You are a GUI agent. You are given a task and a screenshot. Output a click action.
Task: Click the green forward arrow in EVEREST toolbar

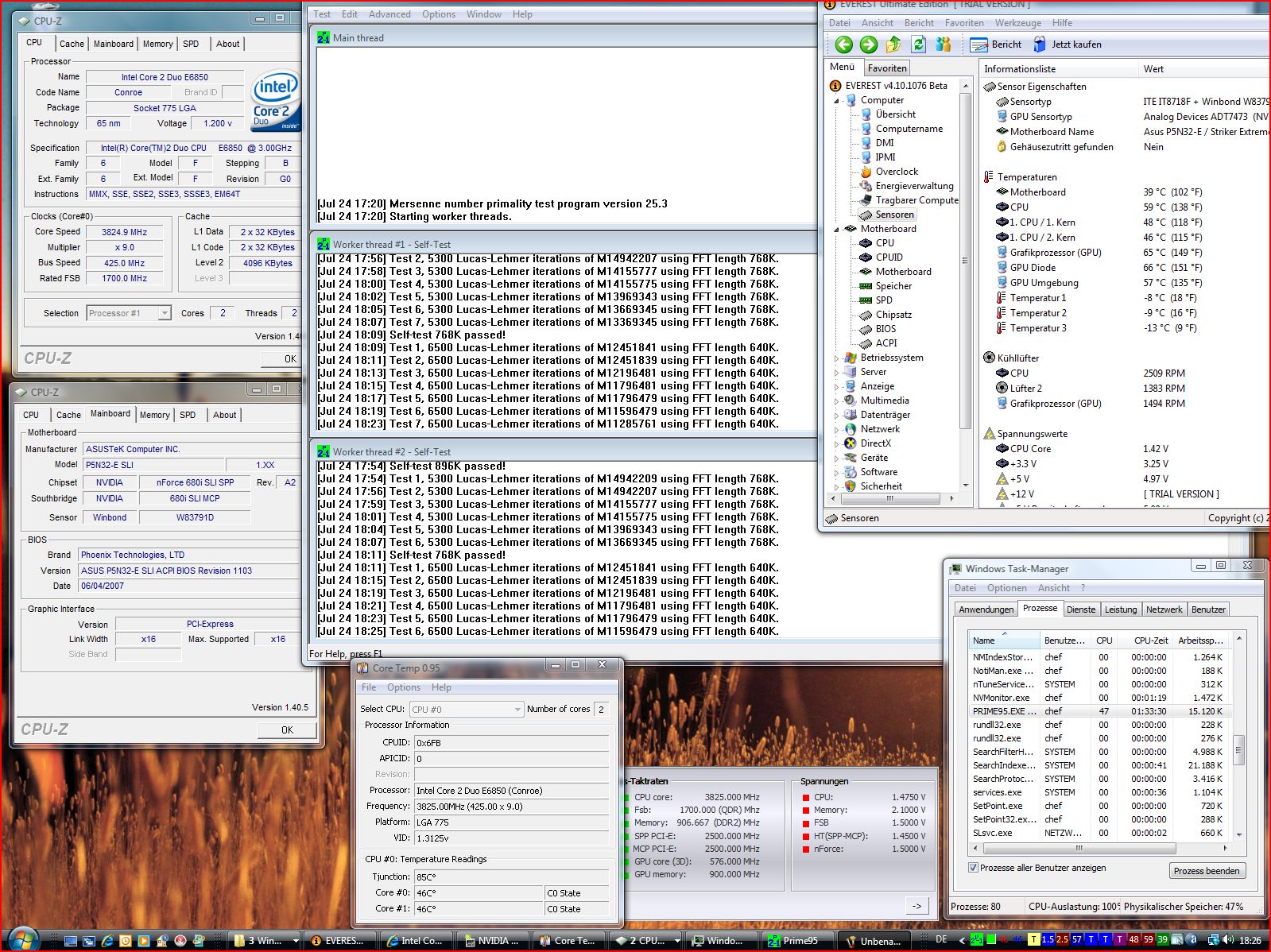pyautogui.click(x=869, y=45)
